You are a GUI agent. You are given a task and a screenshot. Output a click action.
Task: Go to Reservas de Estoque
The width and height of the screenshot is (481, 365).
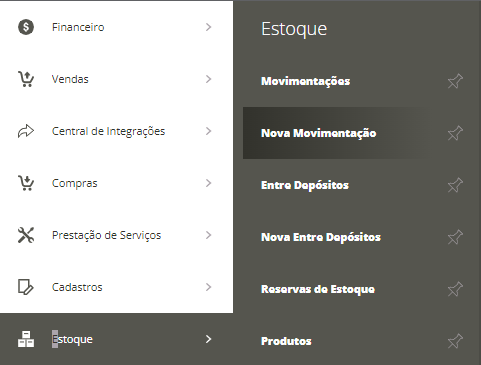[318, 289]
